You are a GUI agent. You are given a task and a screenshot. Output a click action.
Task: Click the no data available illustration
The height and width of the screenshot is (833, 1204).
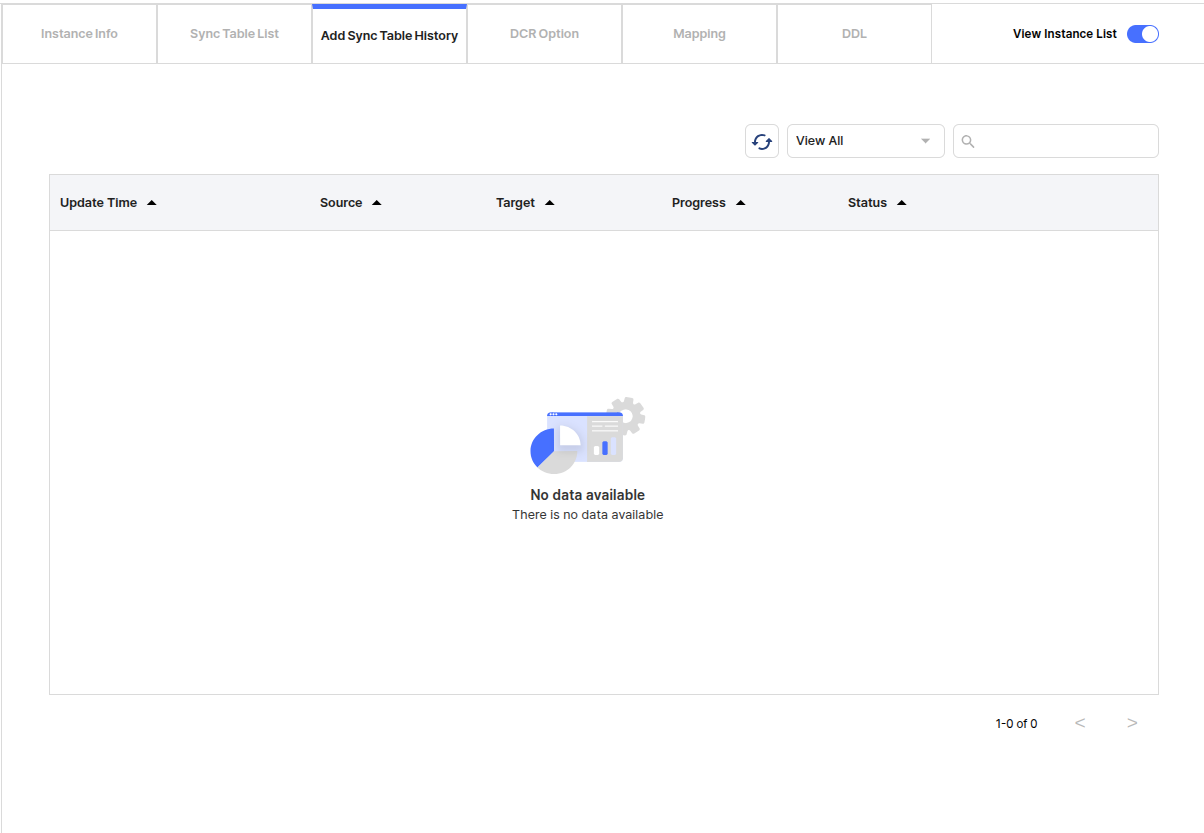coord(588,433)
